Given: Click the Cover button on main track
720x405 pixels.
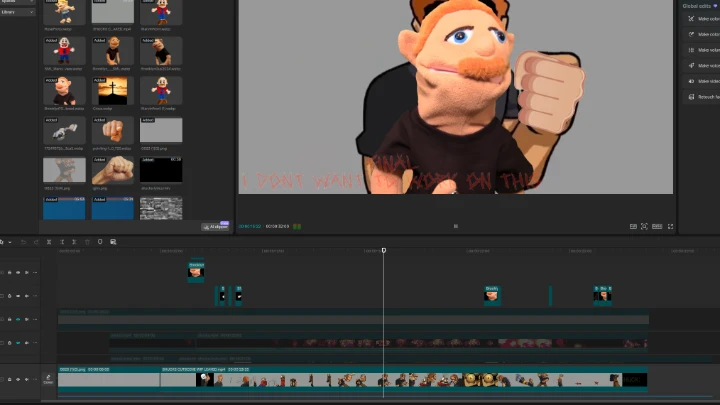Looking at the screenshot, I should 48,379.
